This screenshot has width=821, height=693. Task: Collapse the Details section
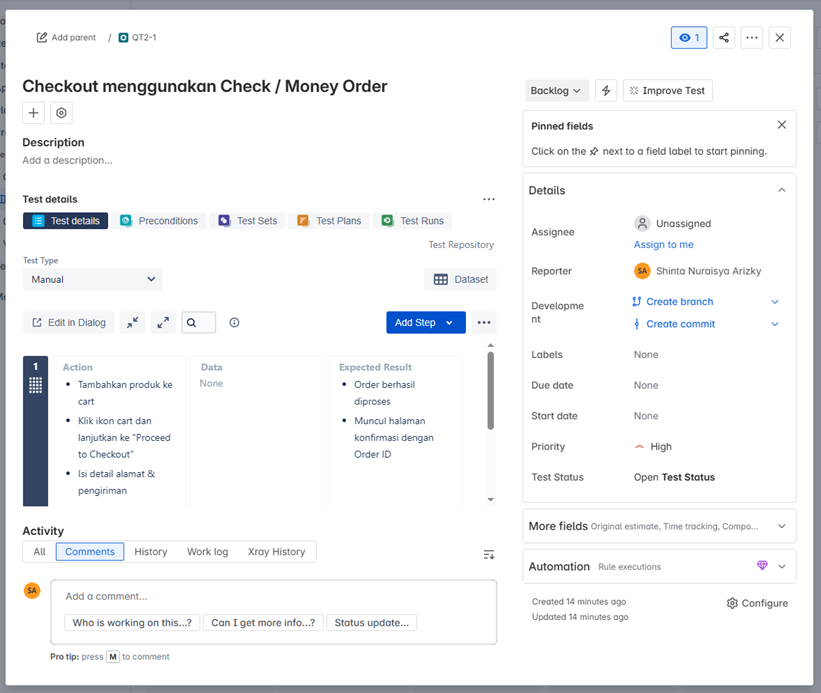tap(781, 190)
